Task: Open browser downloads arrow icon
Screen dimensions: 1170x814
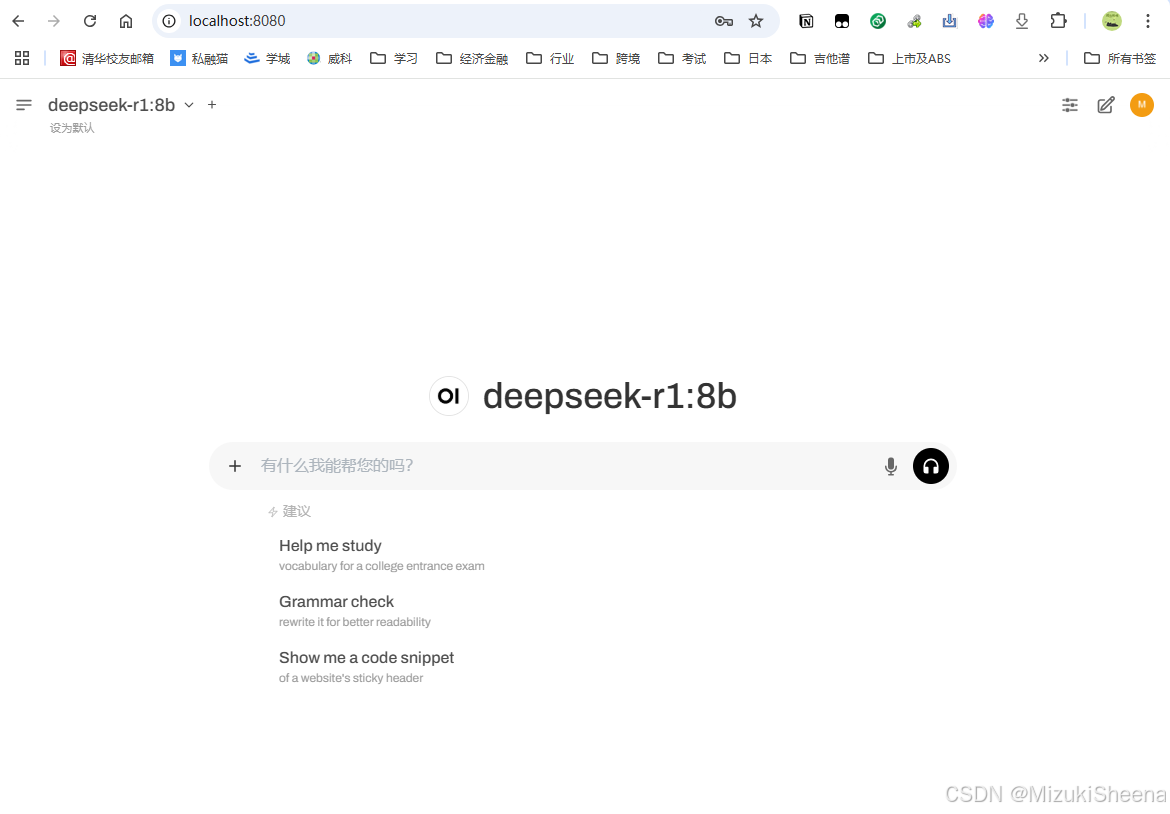Action: pyautogui.click(x=1022, y=21)
